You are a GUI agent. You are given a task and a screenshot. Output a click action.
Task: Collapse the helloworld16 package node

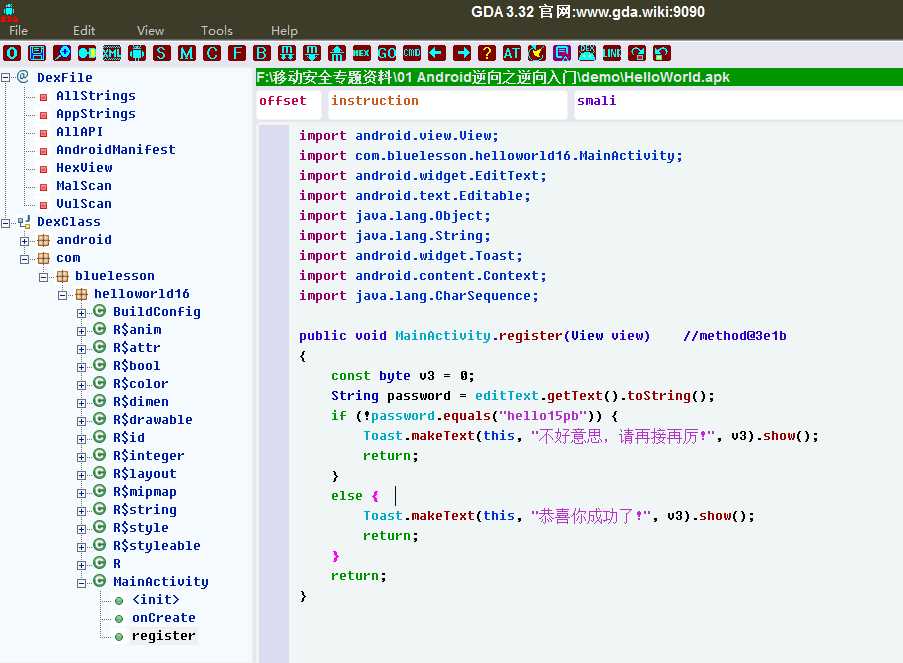click(x=62, y=294)
